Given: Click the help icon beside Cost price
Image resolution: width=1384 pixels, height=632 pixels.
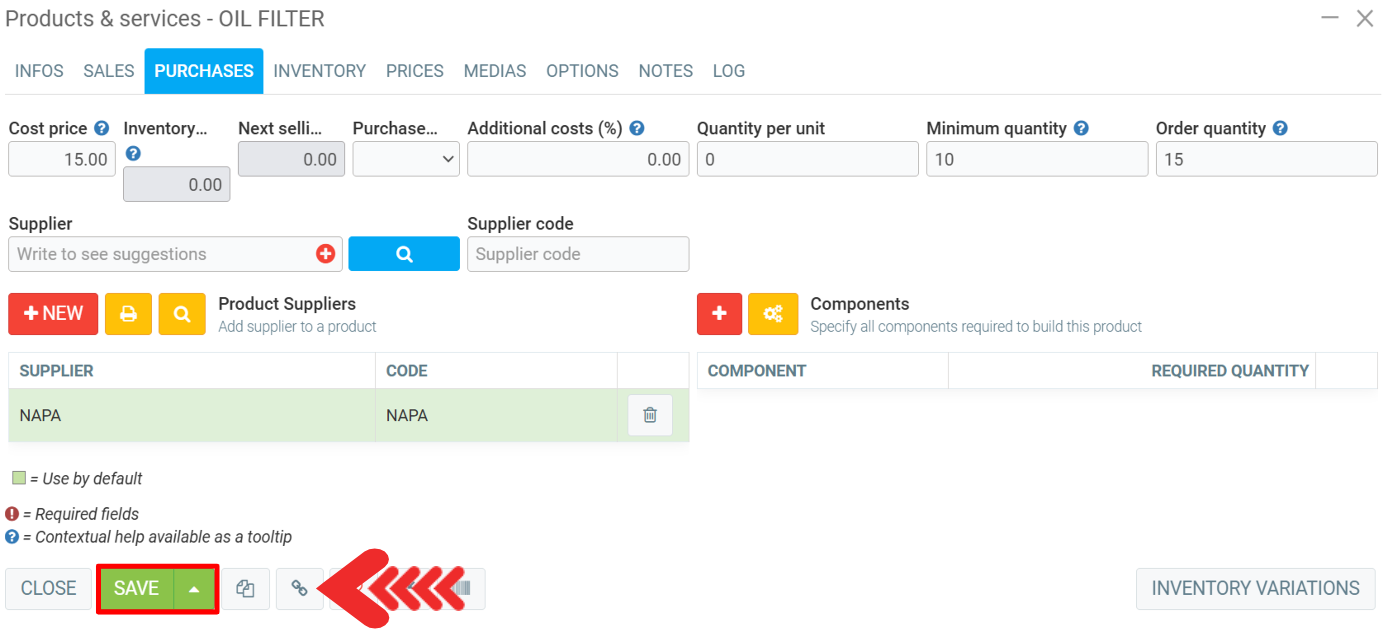Looking at the screenshot, I should click(101, 128).
